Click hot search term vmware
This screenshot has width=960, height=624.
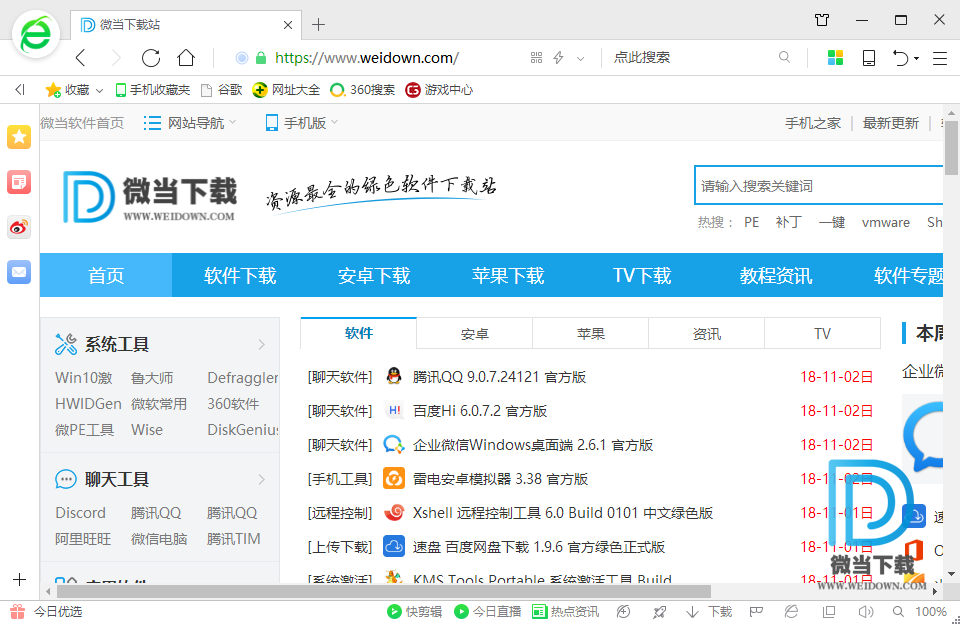(885, 222)
